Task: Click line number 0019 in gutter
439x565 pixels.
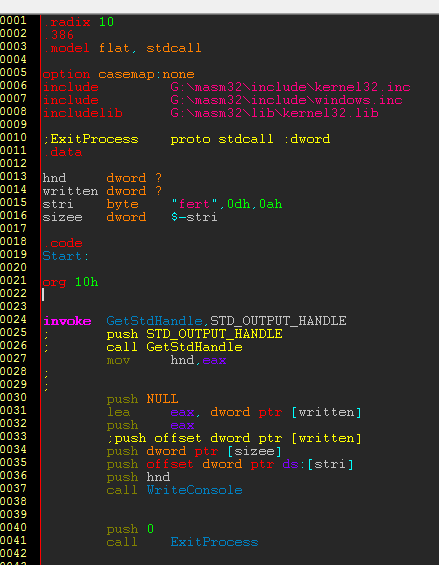Action: pyautogui.click(x=13, y=255)
